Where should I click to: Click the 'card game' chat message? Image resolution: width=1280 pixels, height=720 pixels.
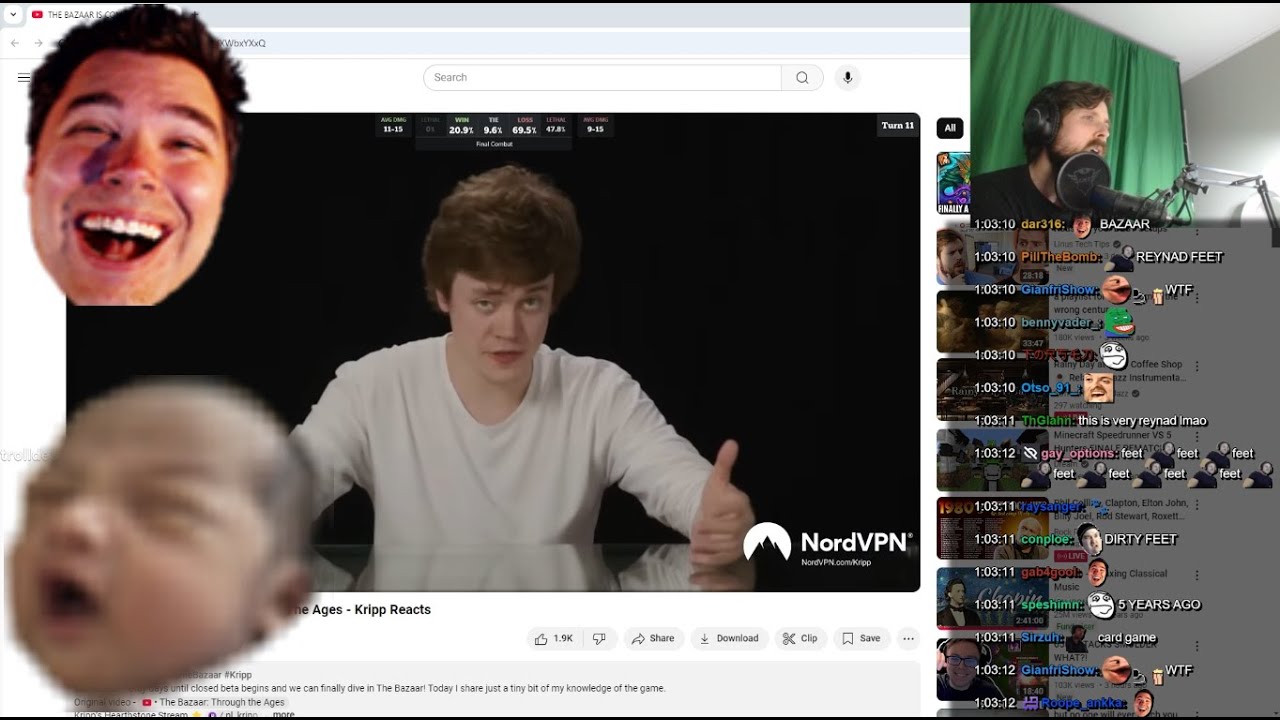click(1126, 638)
